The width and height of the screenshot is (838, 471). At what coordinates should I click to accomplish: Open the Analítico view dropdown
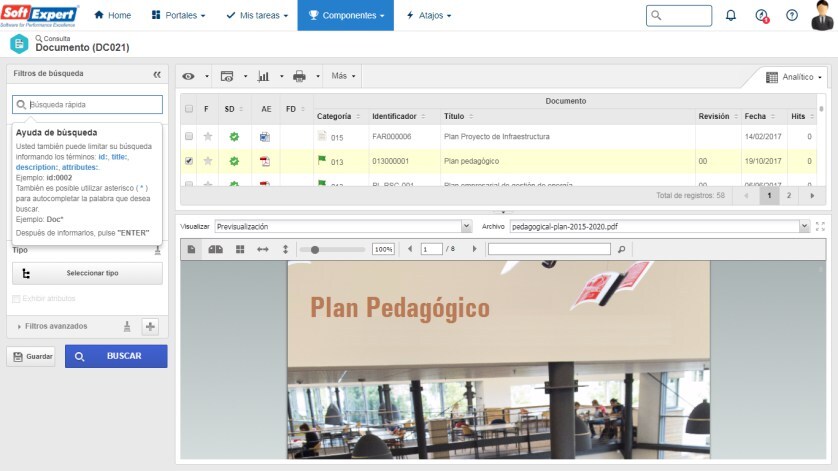point(794,77)
